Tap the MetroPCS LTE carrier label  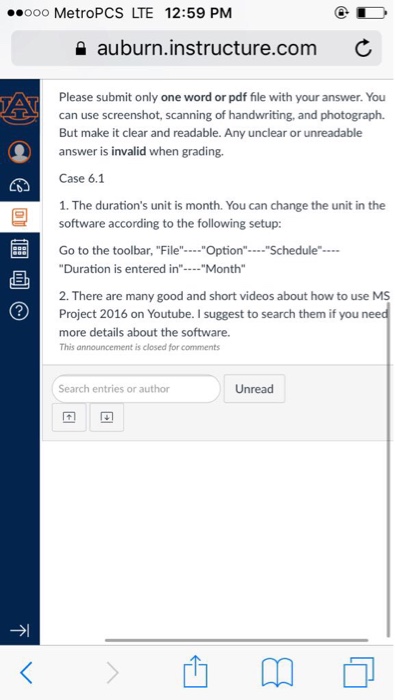[x=103, y=13]
